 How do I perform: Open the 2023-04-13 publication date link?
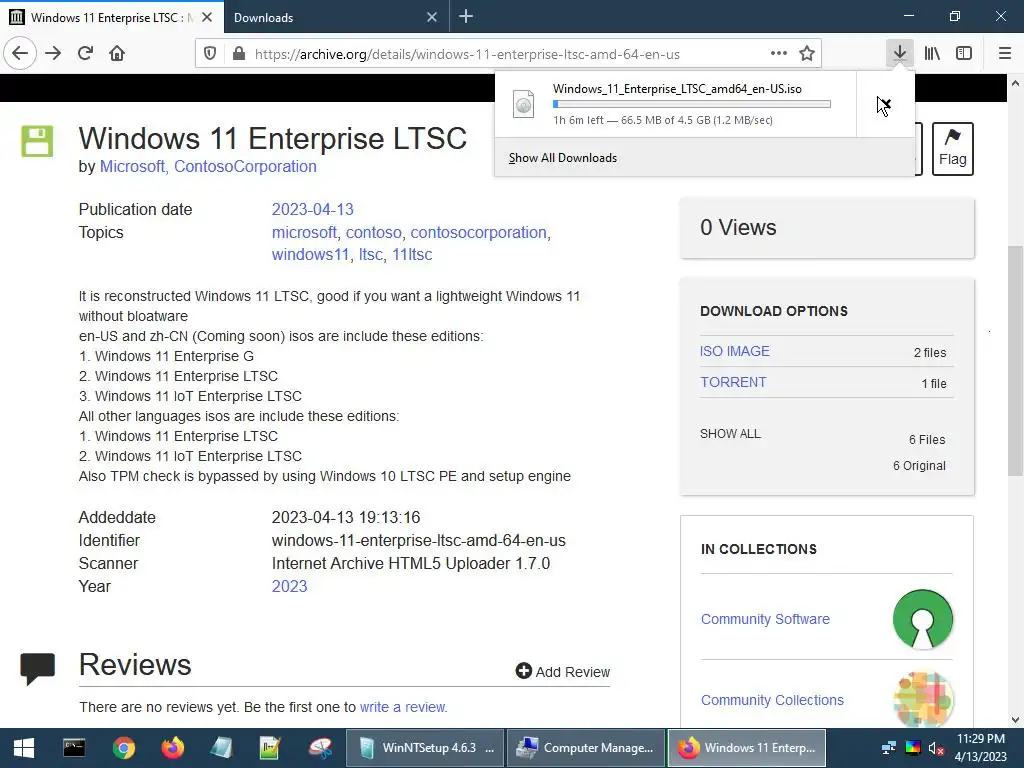click(312, 209)
